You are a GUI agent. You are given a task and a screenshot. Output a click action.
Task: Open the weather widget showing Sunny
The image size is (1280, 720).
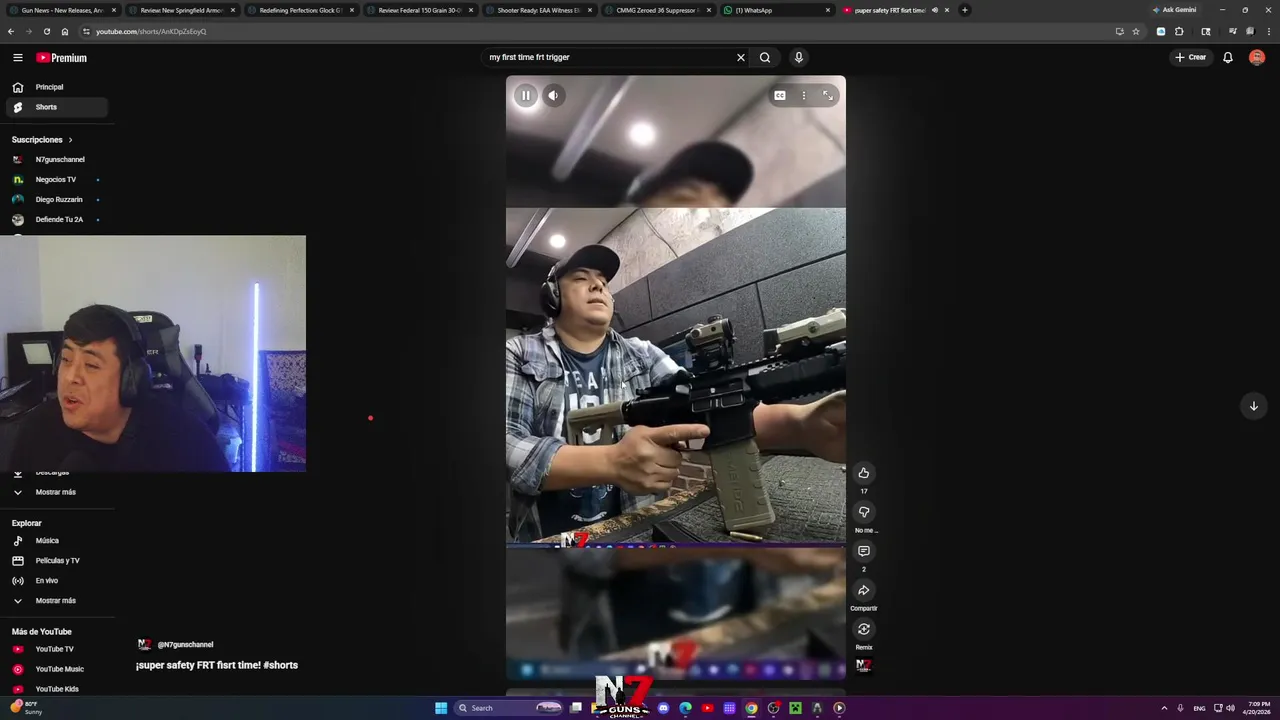point(28,708)
